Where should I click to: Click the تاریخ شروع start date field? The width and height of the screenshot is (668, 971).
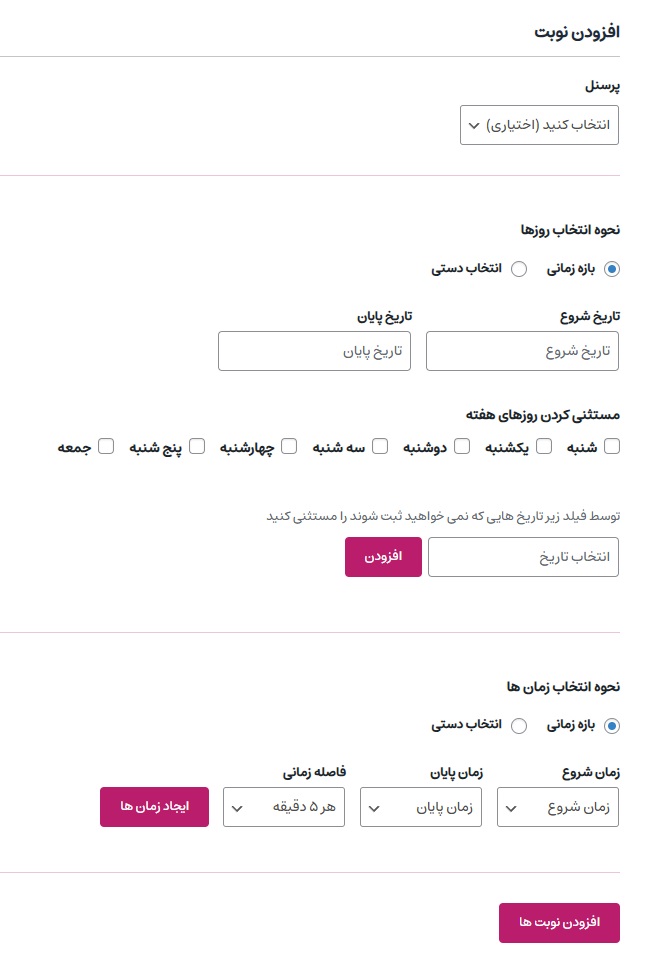coord(522,351)
